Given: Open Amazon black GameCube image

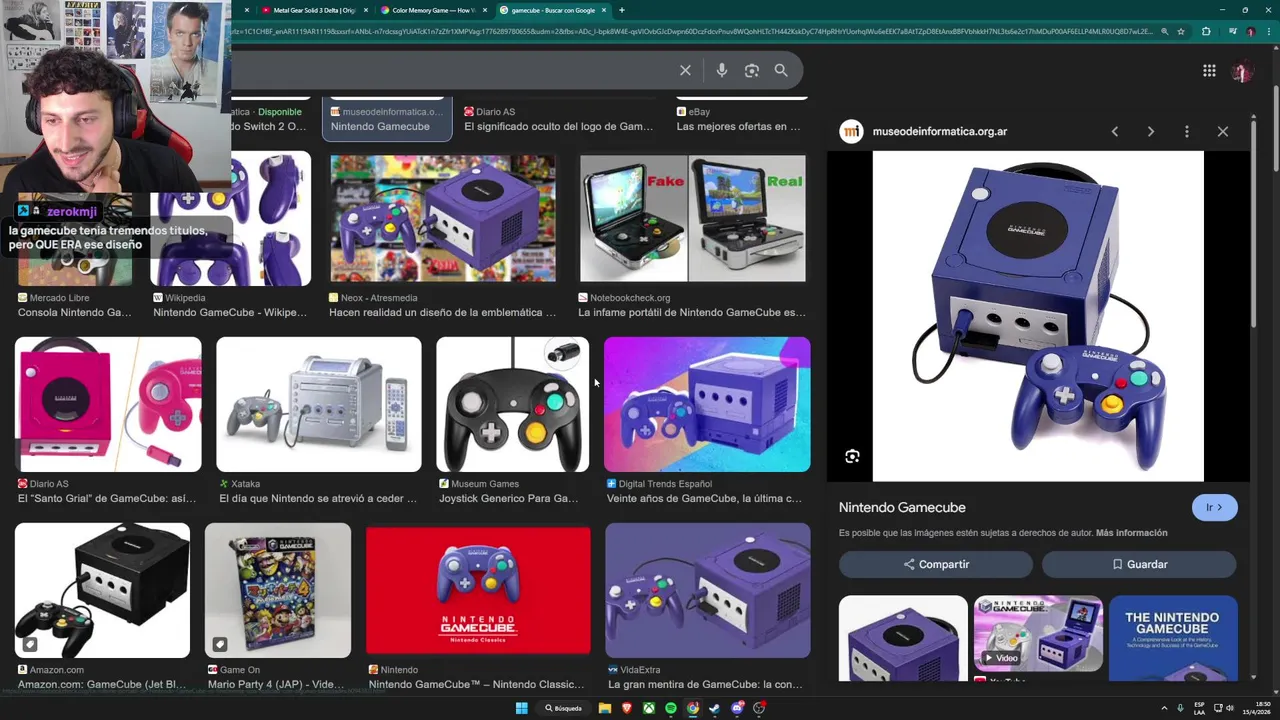Looking at the screenshot, I should point(102,590).
